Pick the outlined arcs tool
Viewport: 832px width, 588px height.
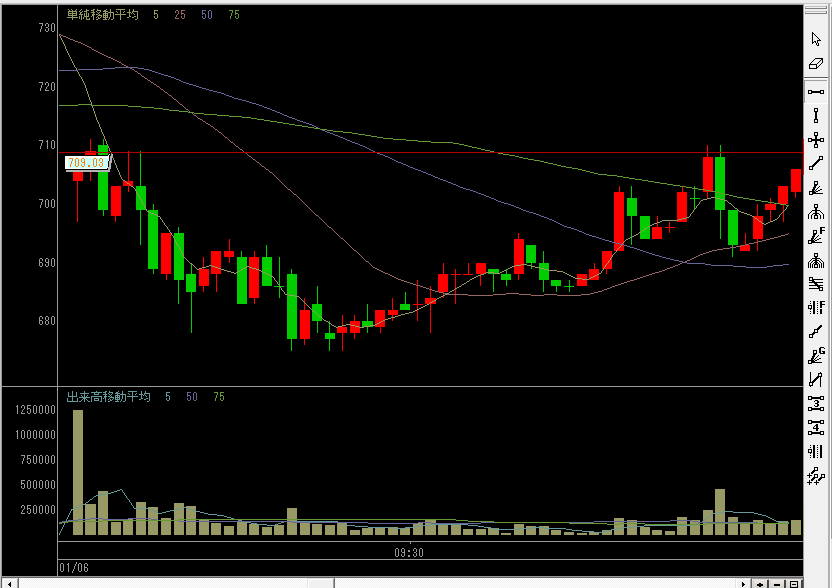[816, 212]
